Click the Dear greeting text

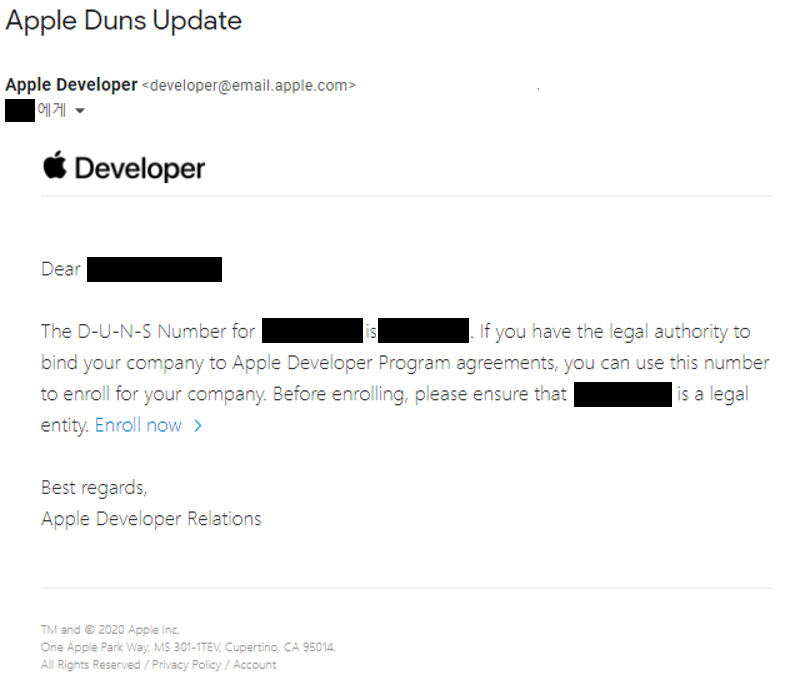point(61,269)
